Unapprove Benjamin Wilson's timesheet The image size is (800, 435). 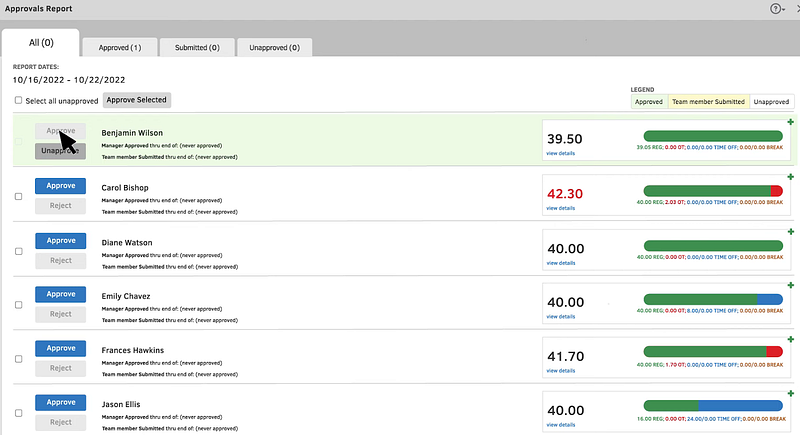click(60, 151)
